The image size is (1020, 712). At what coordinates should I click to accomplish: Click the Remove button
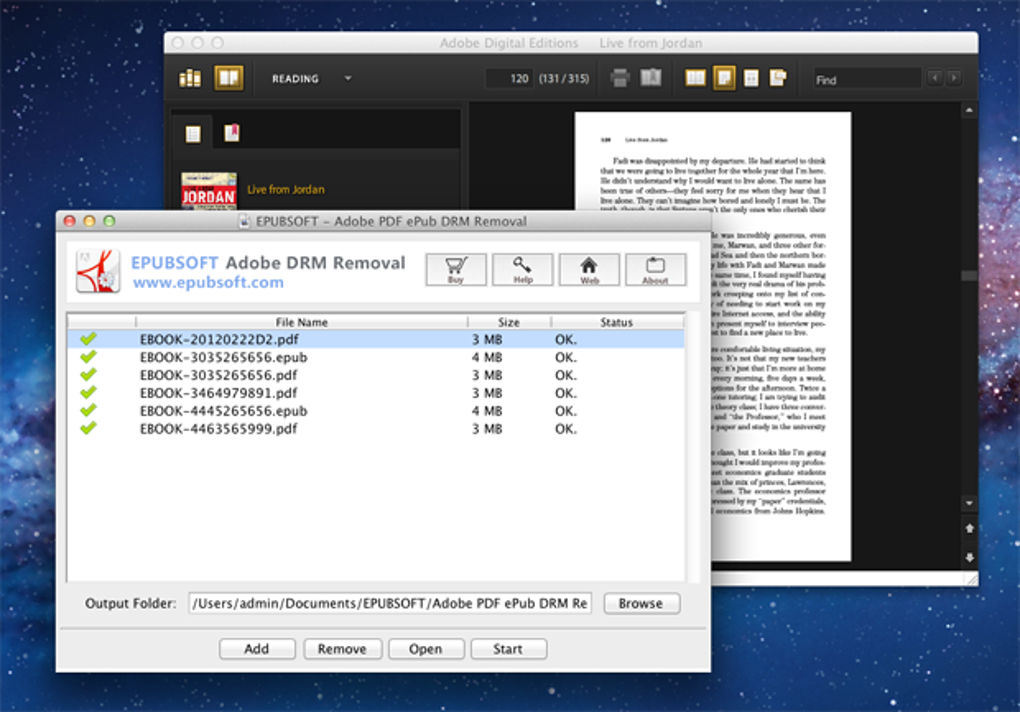342,649
